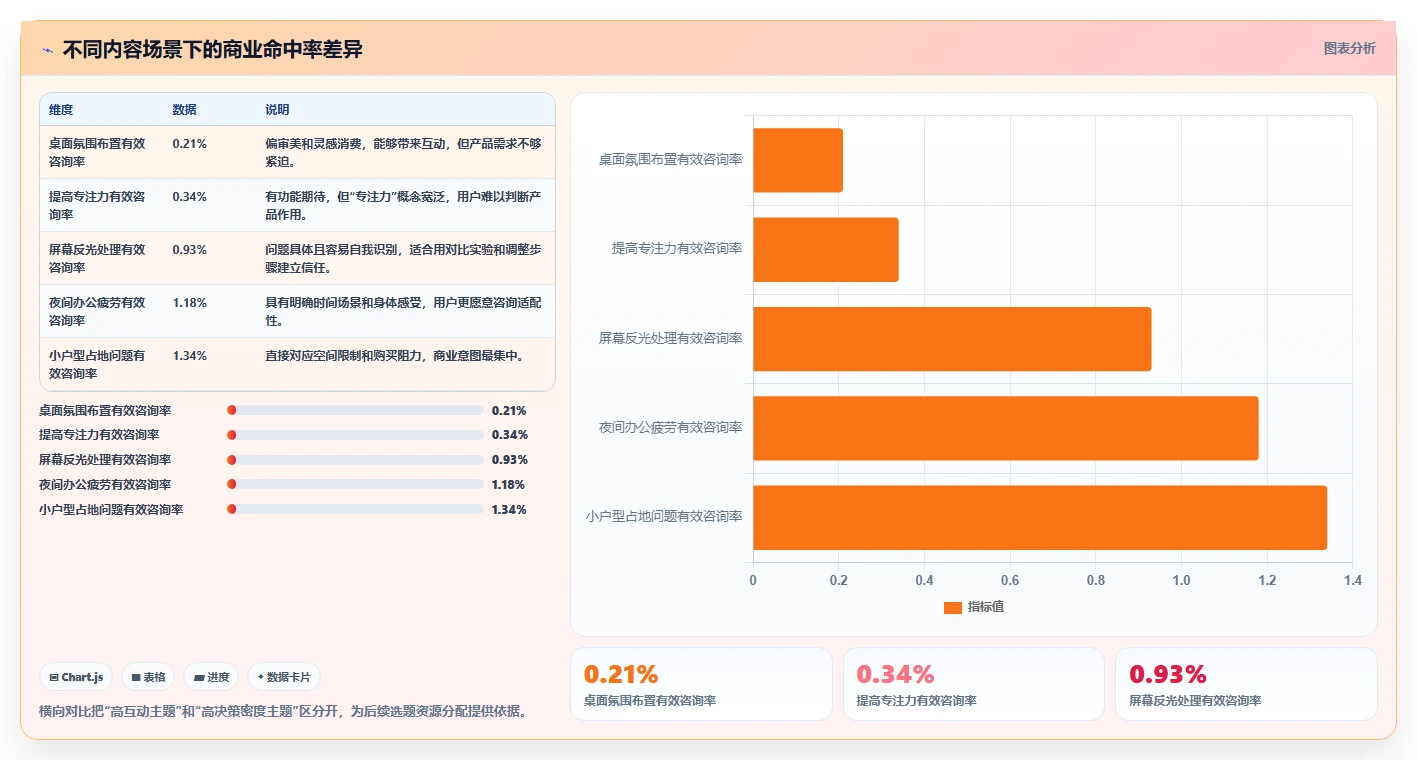Click the footer note starting 横向对比把
Viewport: 1417px width, 760px height.
click(283, 712)
